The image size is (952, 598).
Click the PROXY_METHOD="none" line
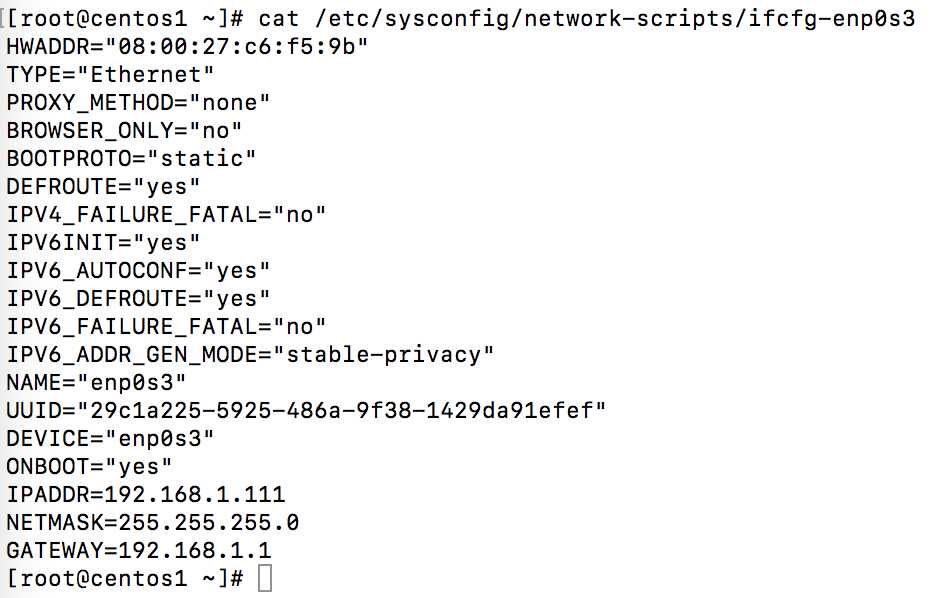coord(138,103)
